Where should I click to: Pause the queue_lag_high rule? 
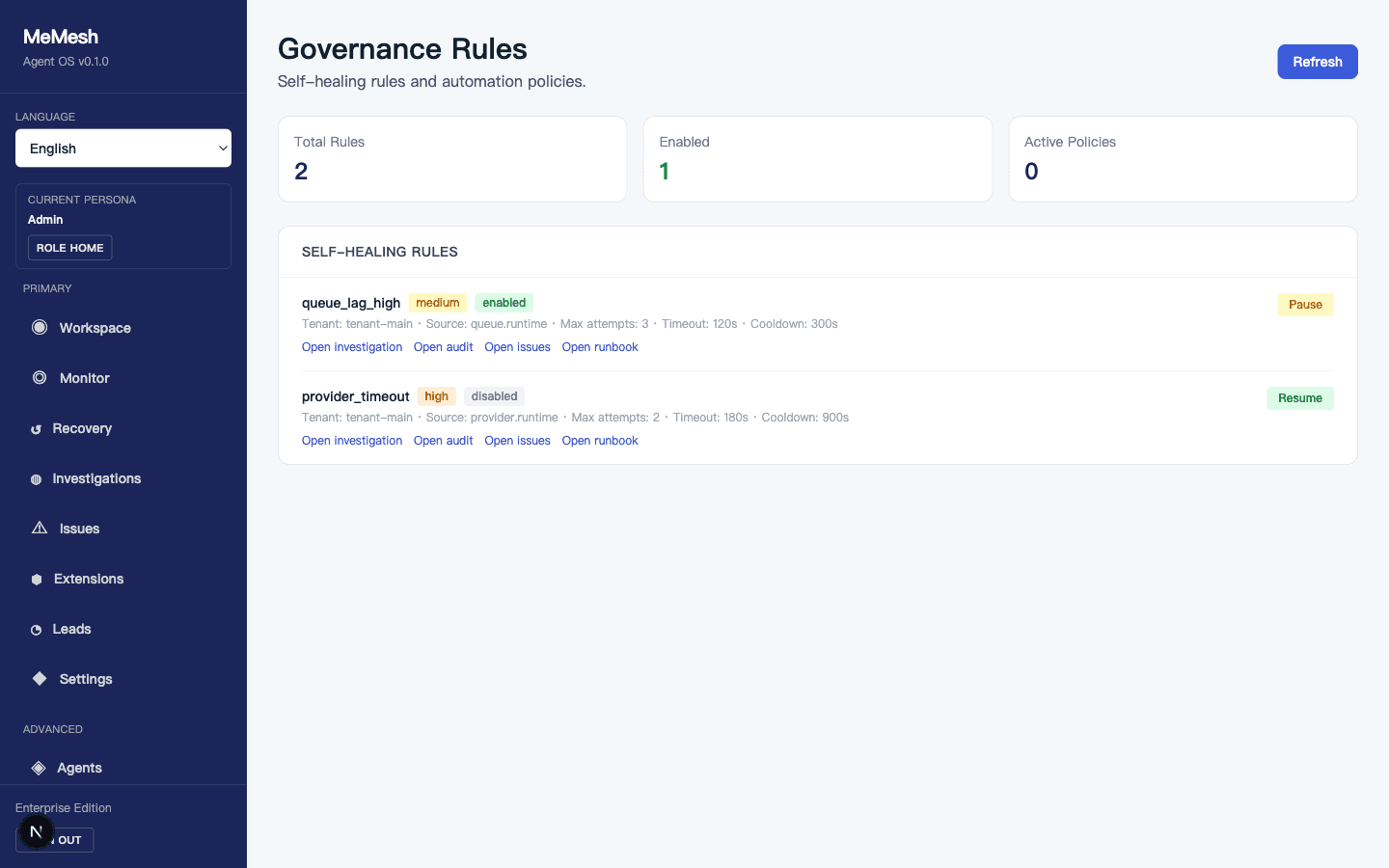tap(1305, 304)
